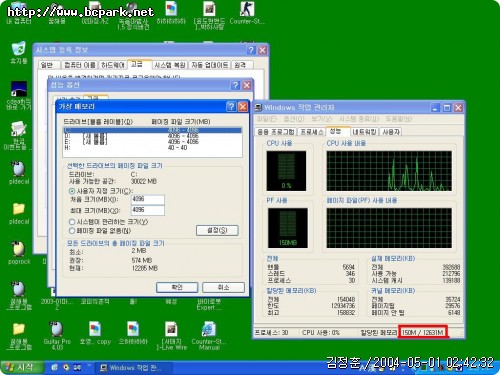
Task: Click the 페이지 파일(PF) 사용 내용 graph
Action: (389, 228)
